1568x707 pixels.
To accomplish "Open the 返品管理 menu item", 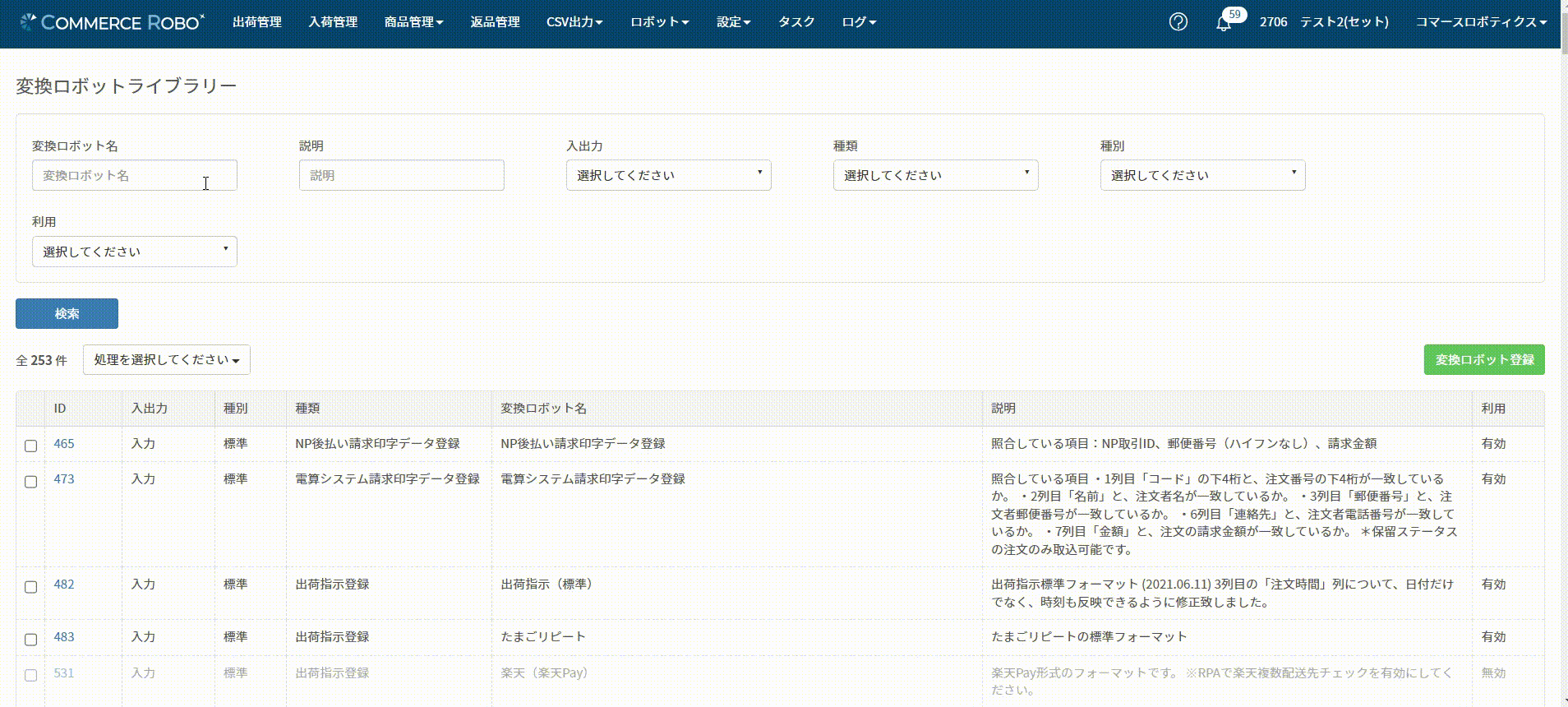I will click(495, 22).
